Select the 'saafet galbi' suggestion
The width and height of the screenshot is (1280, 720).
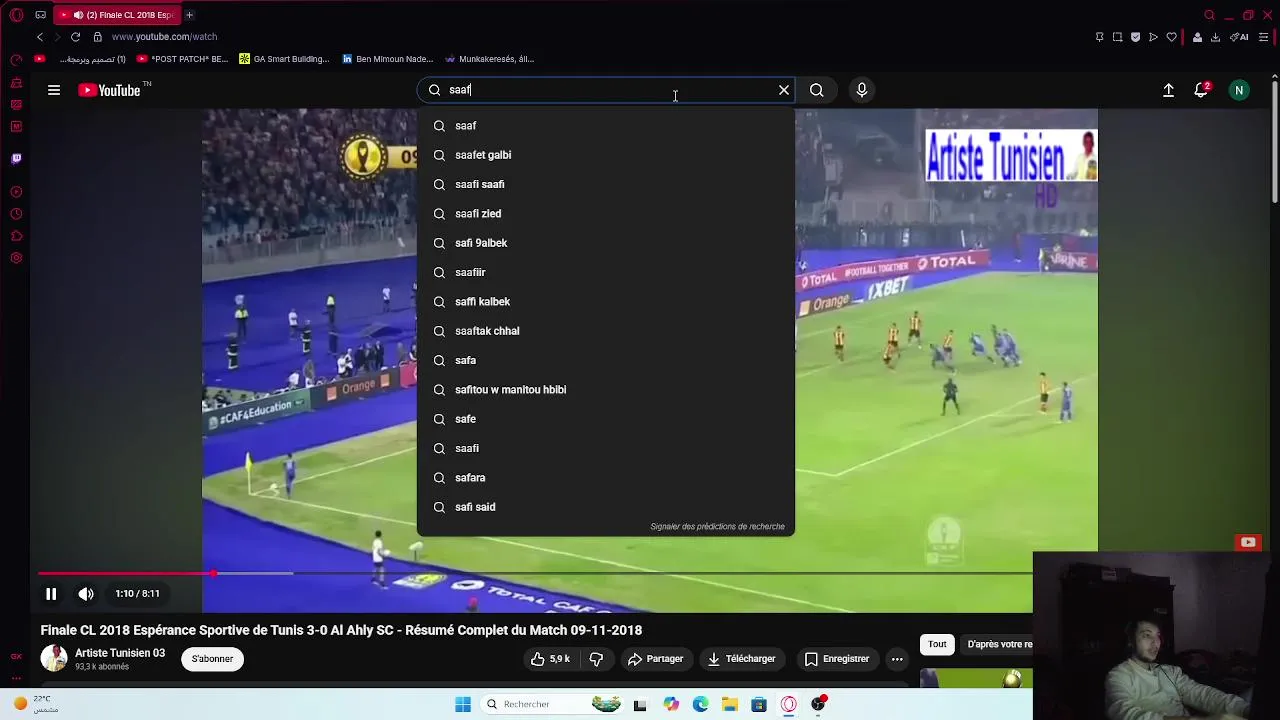pyautogui.click(x=606, y=155)
